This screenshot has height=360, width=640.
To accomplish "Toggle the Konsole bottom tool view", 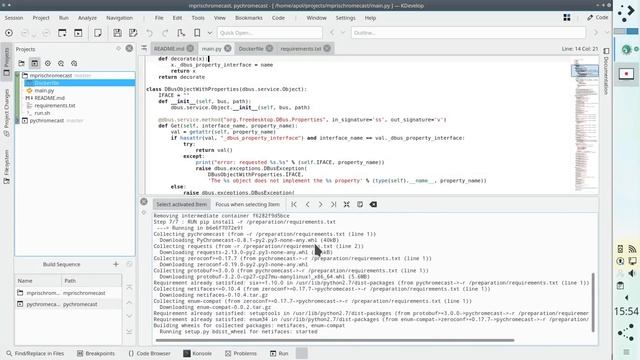I will coord(198,353).
